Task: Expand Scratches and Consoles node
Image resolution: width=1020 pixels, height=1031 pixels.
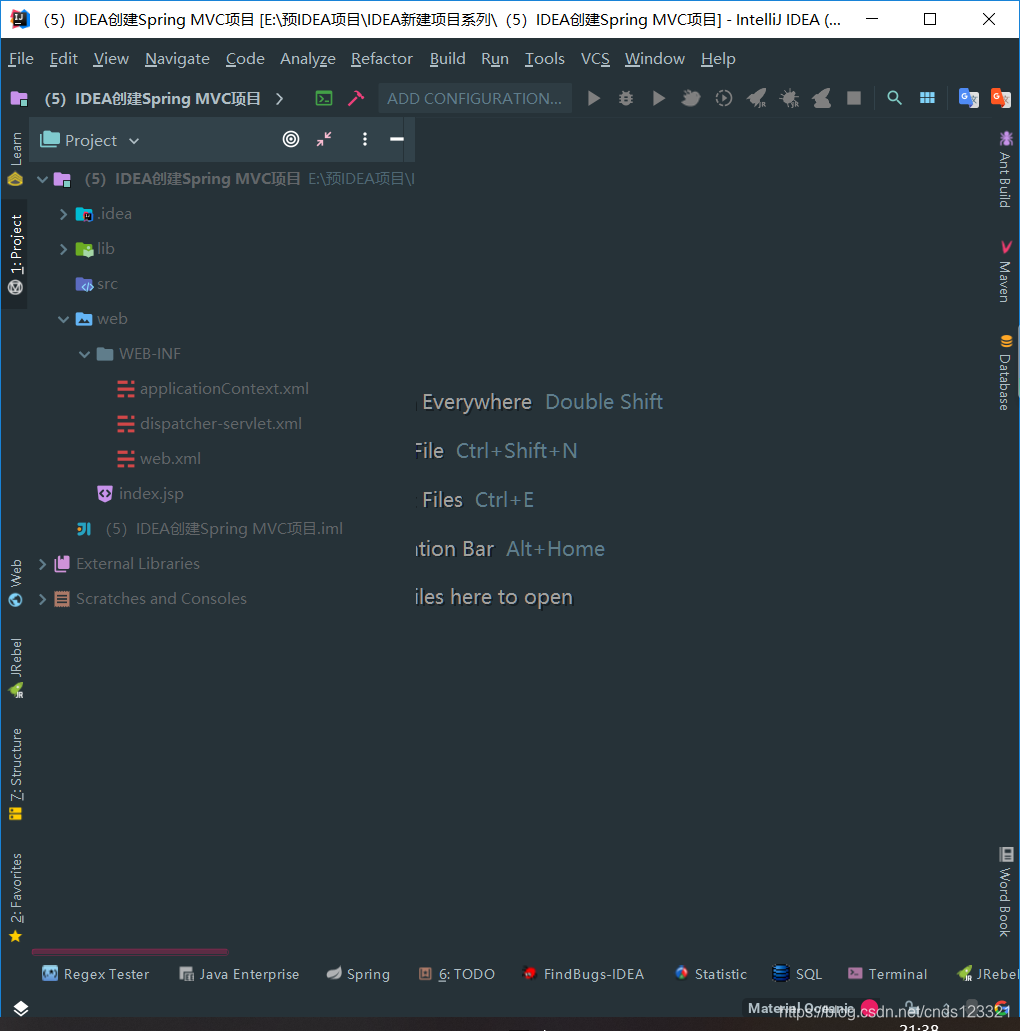Action: 42,599
